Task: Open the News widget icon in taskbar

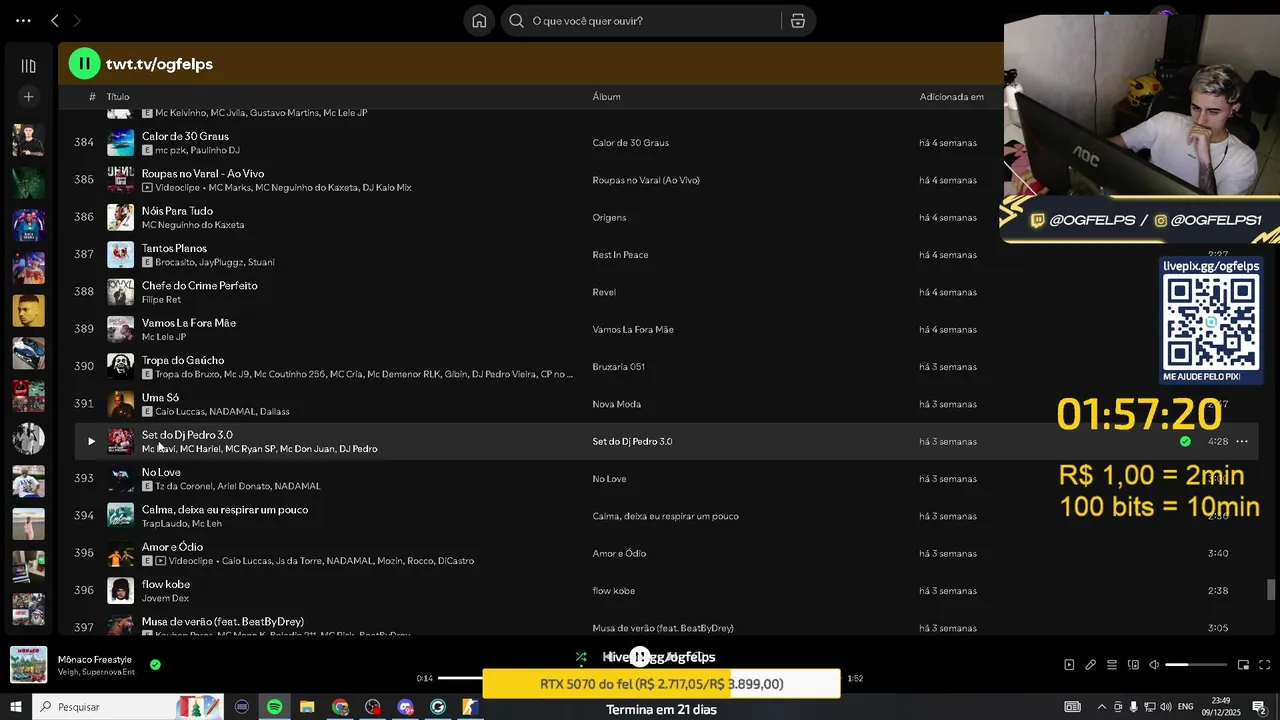Action: 1072,707
